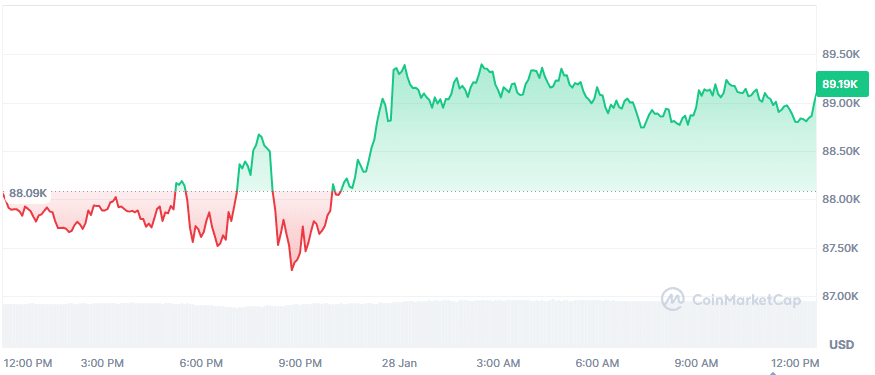Click the lowest red dip on the price line
Screen dimensions: 875x375
[292, 270]
